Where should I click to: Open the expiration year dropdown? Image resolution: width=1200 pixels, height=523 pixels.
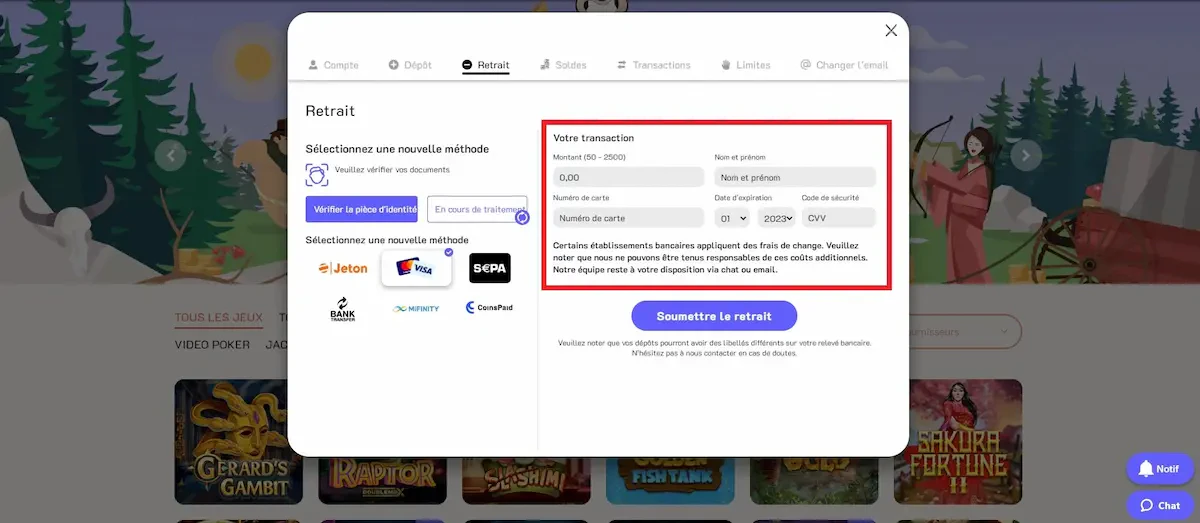coord(775,218)
